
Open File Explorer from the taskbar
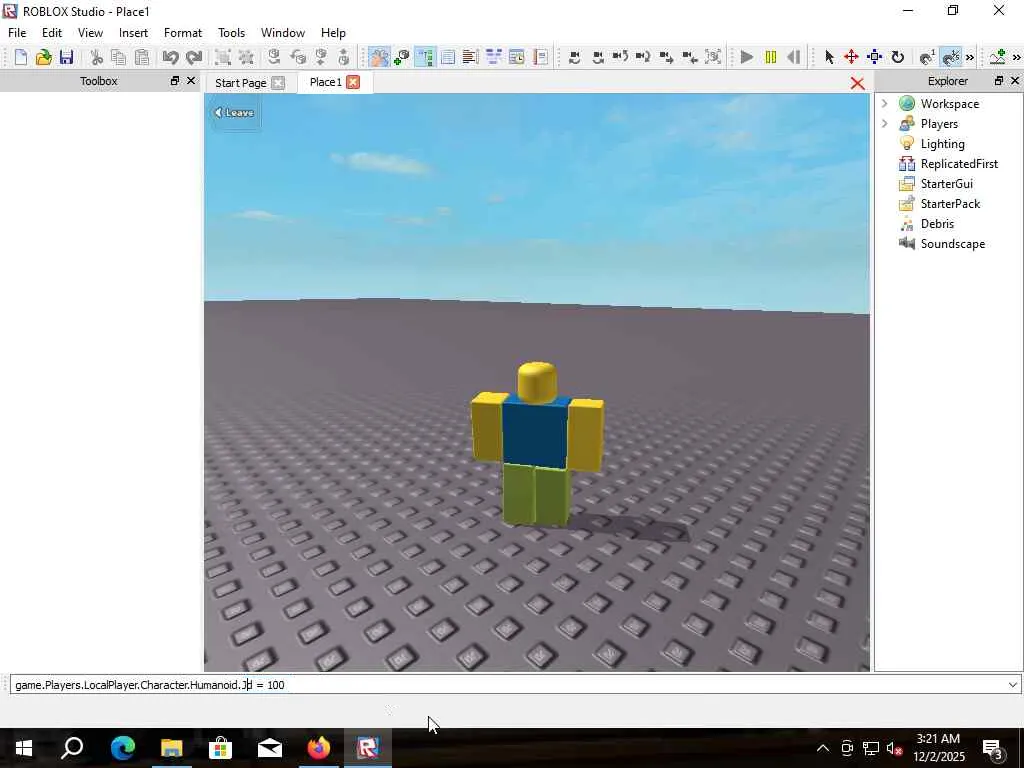coord(172,748)
